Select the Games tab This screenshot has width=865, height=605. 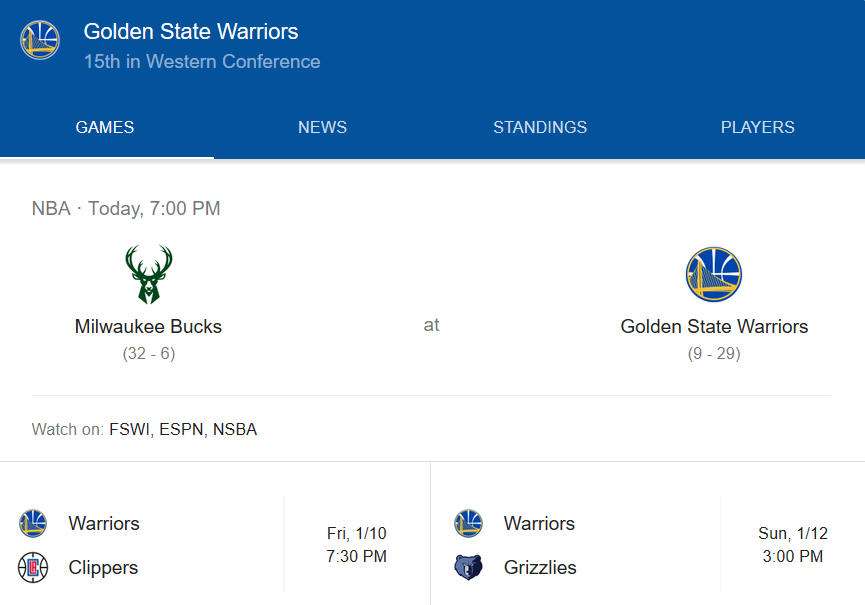pos(105,127)
